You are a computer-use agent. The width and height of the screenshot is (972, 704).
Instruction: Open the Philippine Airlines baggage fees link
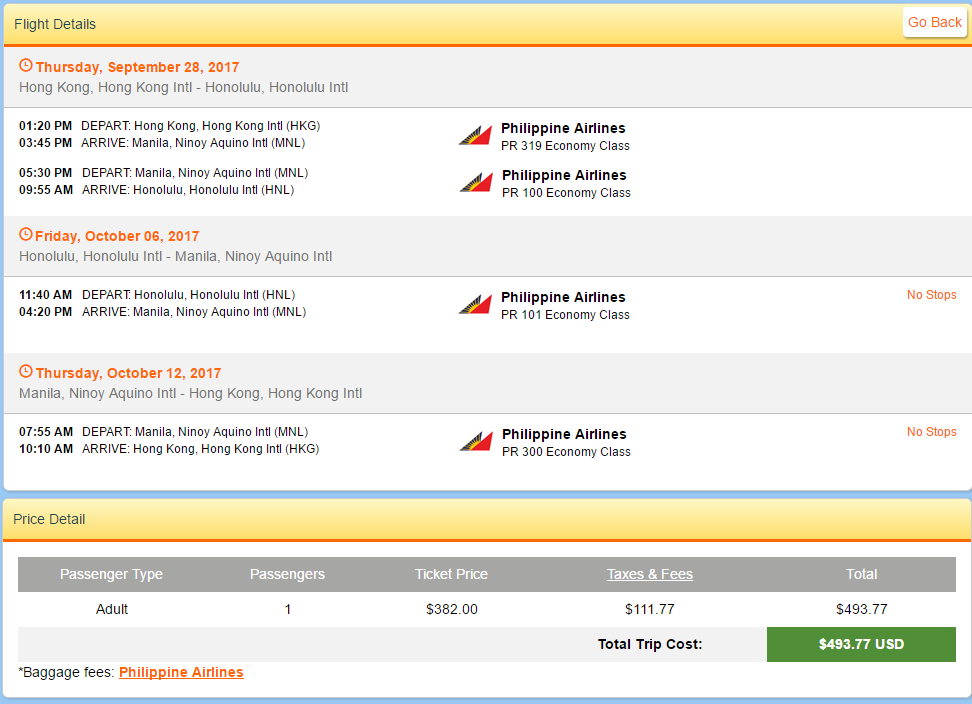click(x=181, y=672)
